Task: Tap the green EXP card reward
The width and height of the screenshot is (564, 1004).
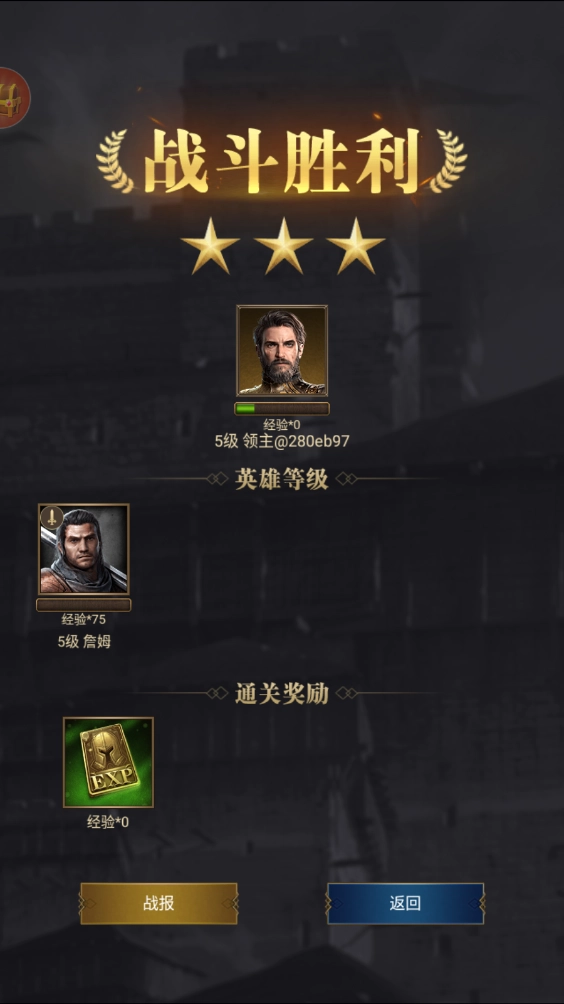Action: click(x=108, y=762)
